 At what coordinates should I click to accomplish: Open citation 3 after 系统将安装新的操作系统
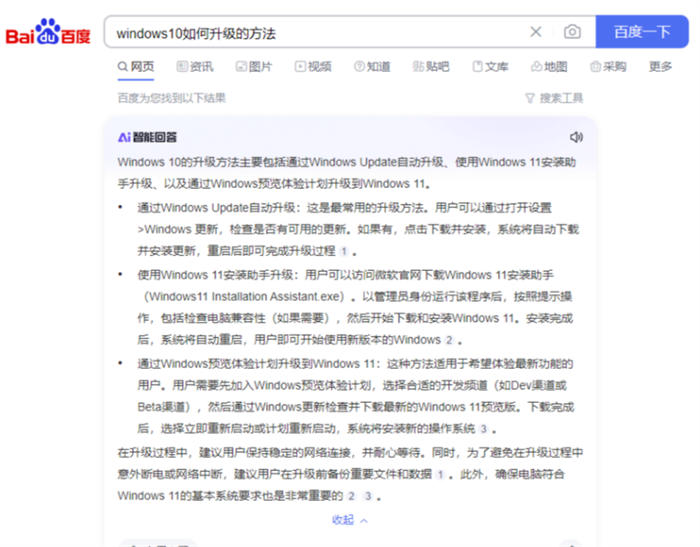(483, 429)
